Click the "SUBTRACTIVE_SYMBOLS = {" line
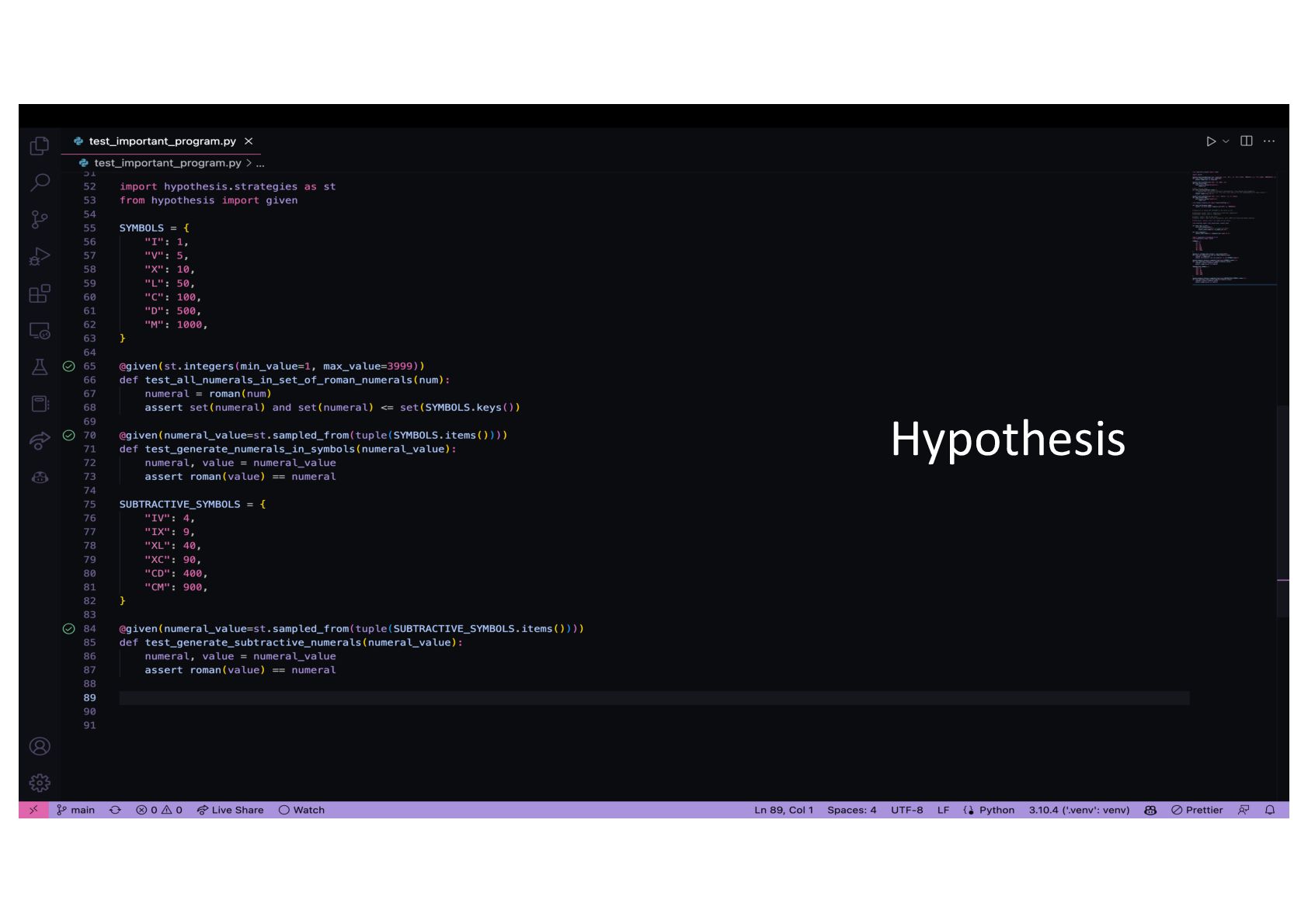 193,505
